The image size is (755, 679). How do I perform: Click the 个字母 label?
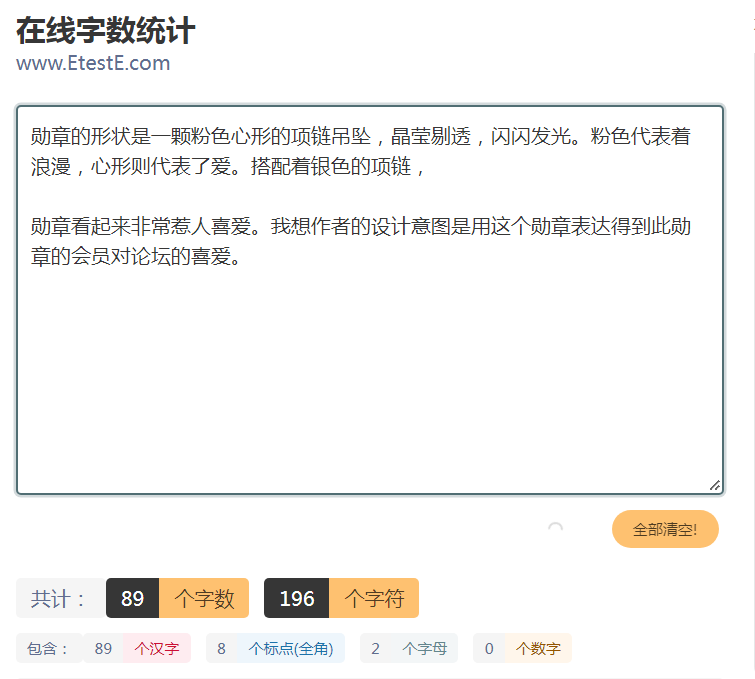(424, 648)
